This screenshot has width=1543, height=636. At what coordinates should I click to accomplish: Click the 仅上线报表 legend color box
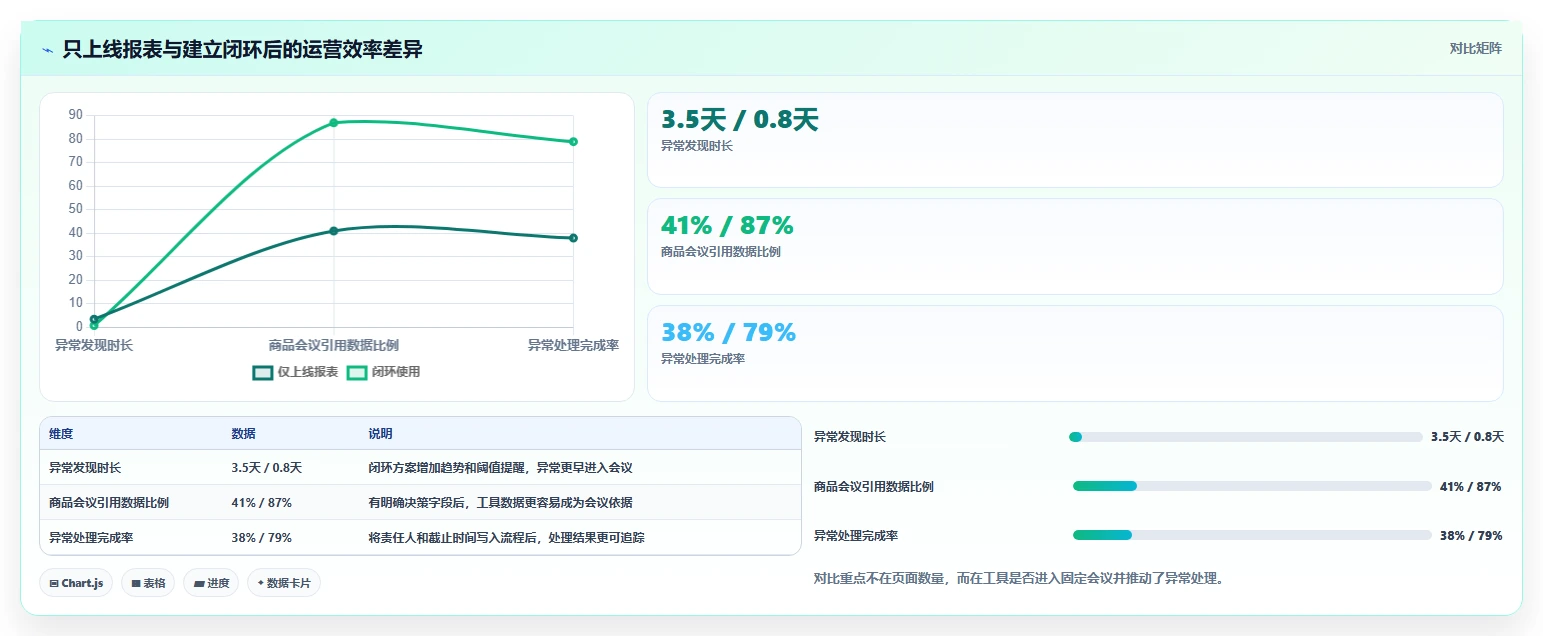pyautogui.click(x=263, y=372)
